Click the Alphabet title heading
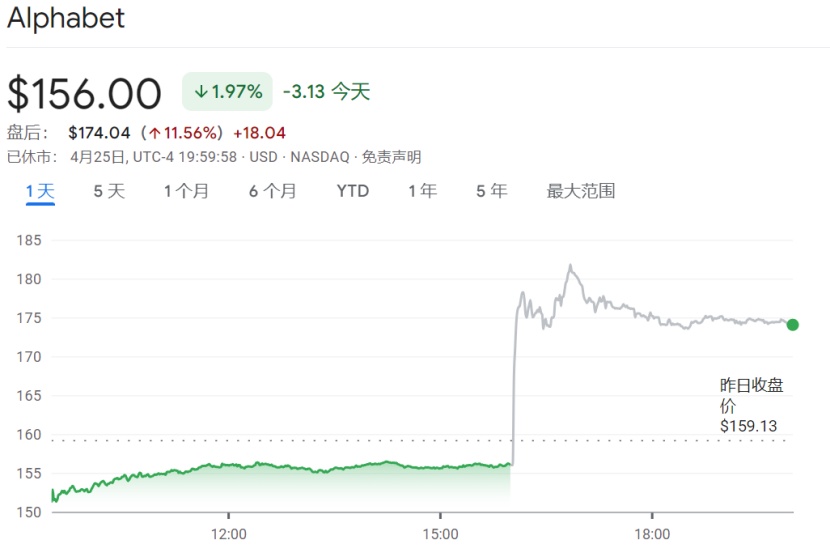The width and height of the screenshot is (830, 557). point(66,18)
